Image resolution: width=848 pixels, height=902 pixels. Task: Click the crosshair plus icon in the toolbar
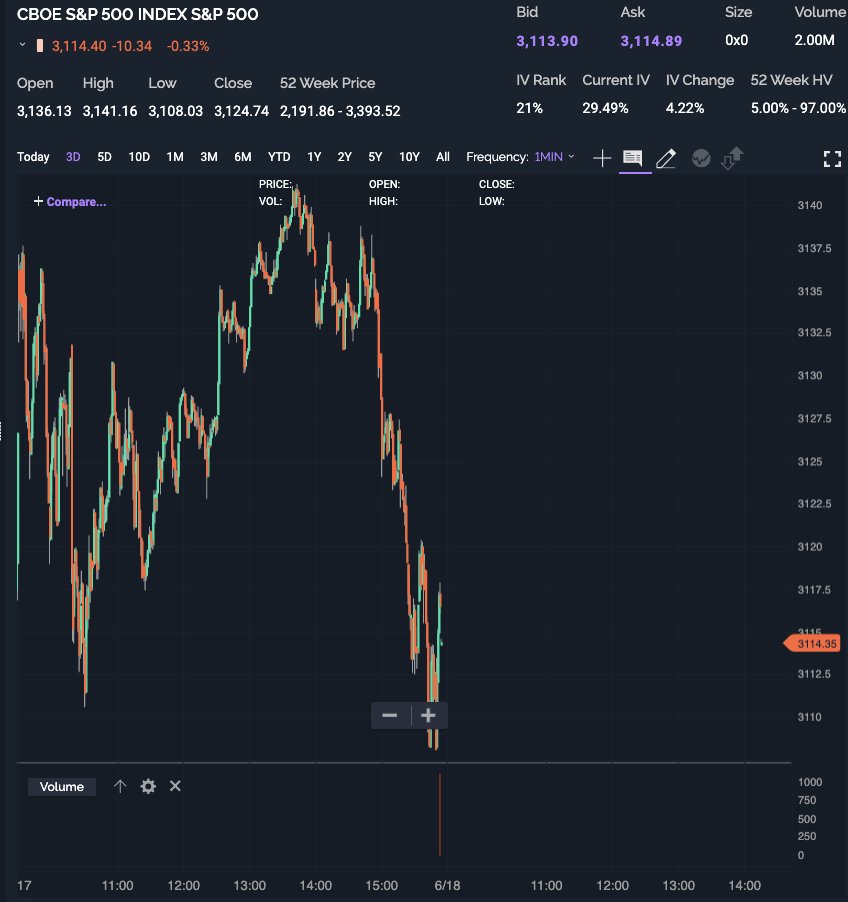(x=602, y=158)
